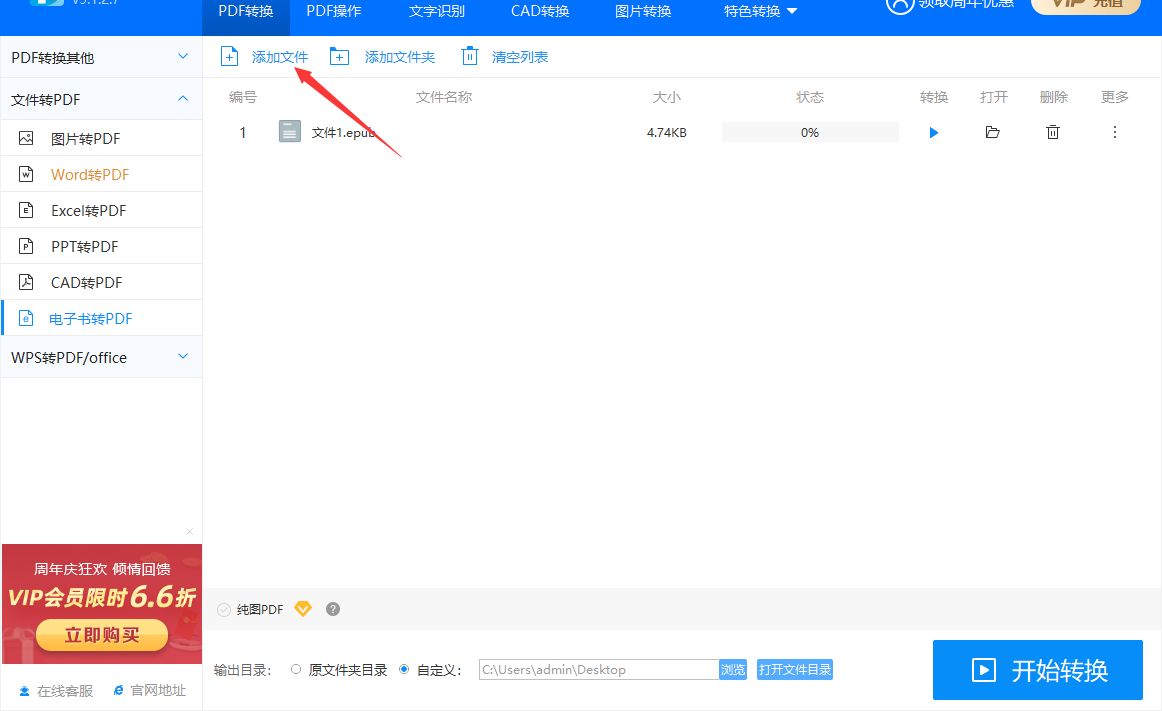This screenshot has height=711, width=1162.
Task: Click the 图片转PDF image icon
Action: pos(26,138)
